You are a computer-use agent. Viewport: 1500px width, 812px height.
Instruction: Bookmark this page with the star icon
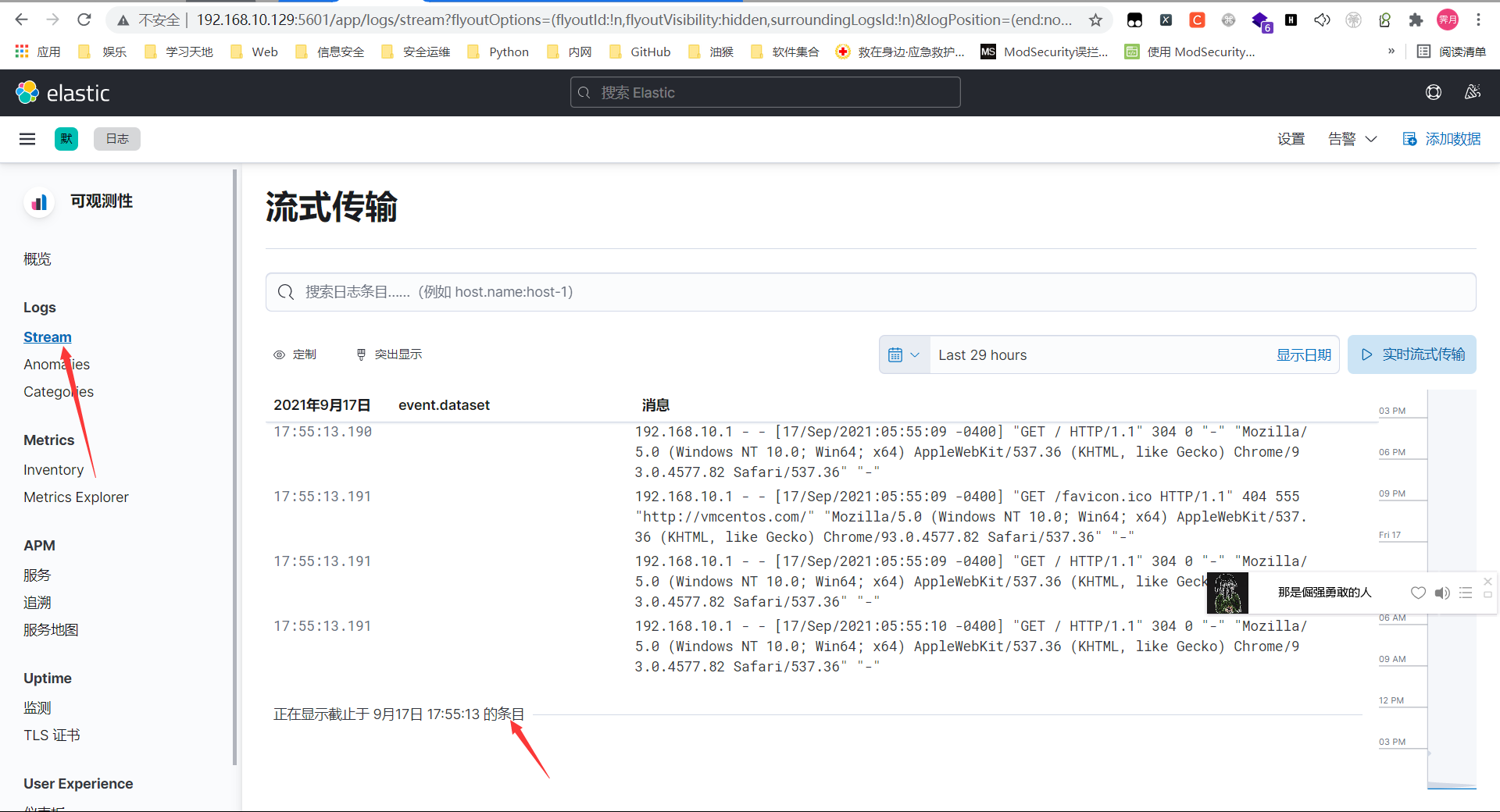[1095, 20]
